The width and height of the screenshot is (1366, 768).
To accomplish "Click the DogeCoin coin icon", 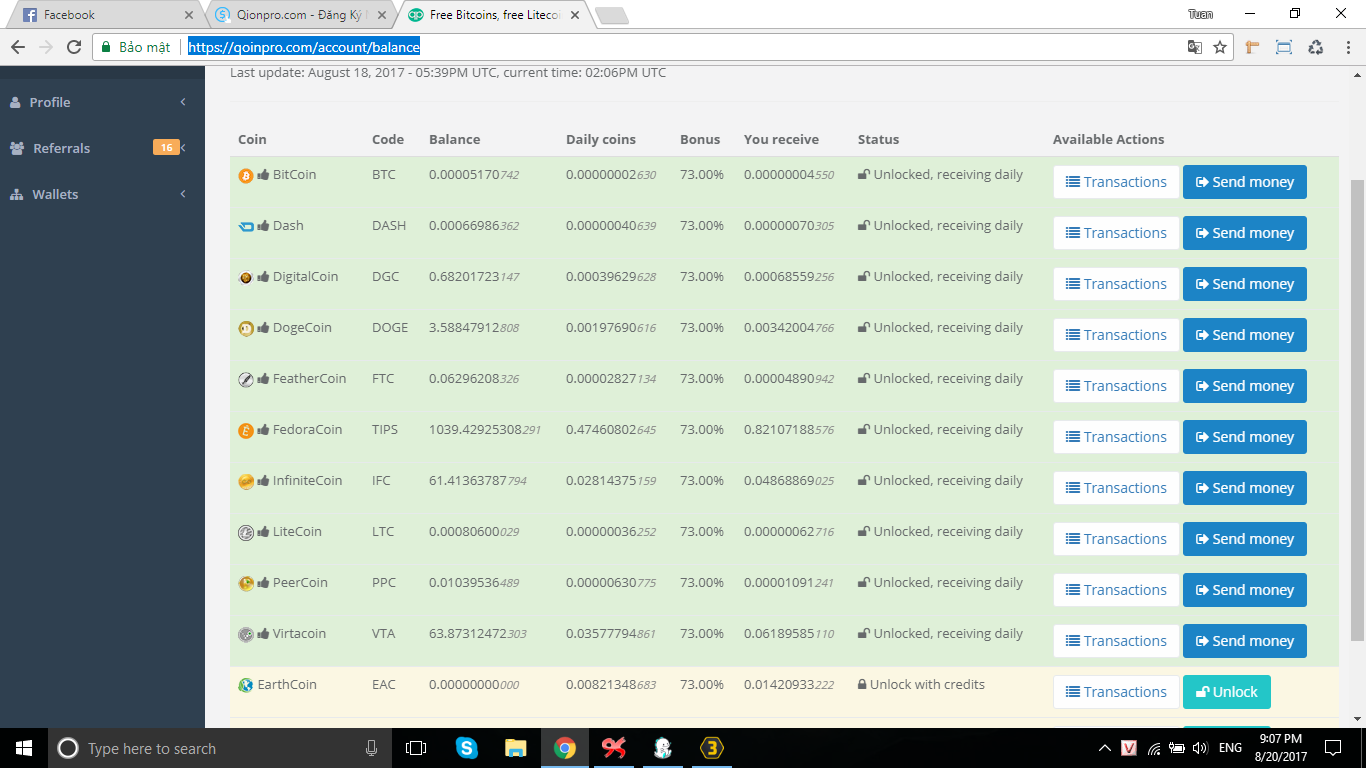I will [x=245, y=329].
